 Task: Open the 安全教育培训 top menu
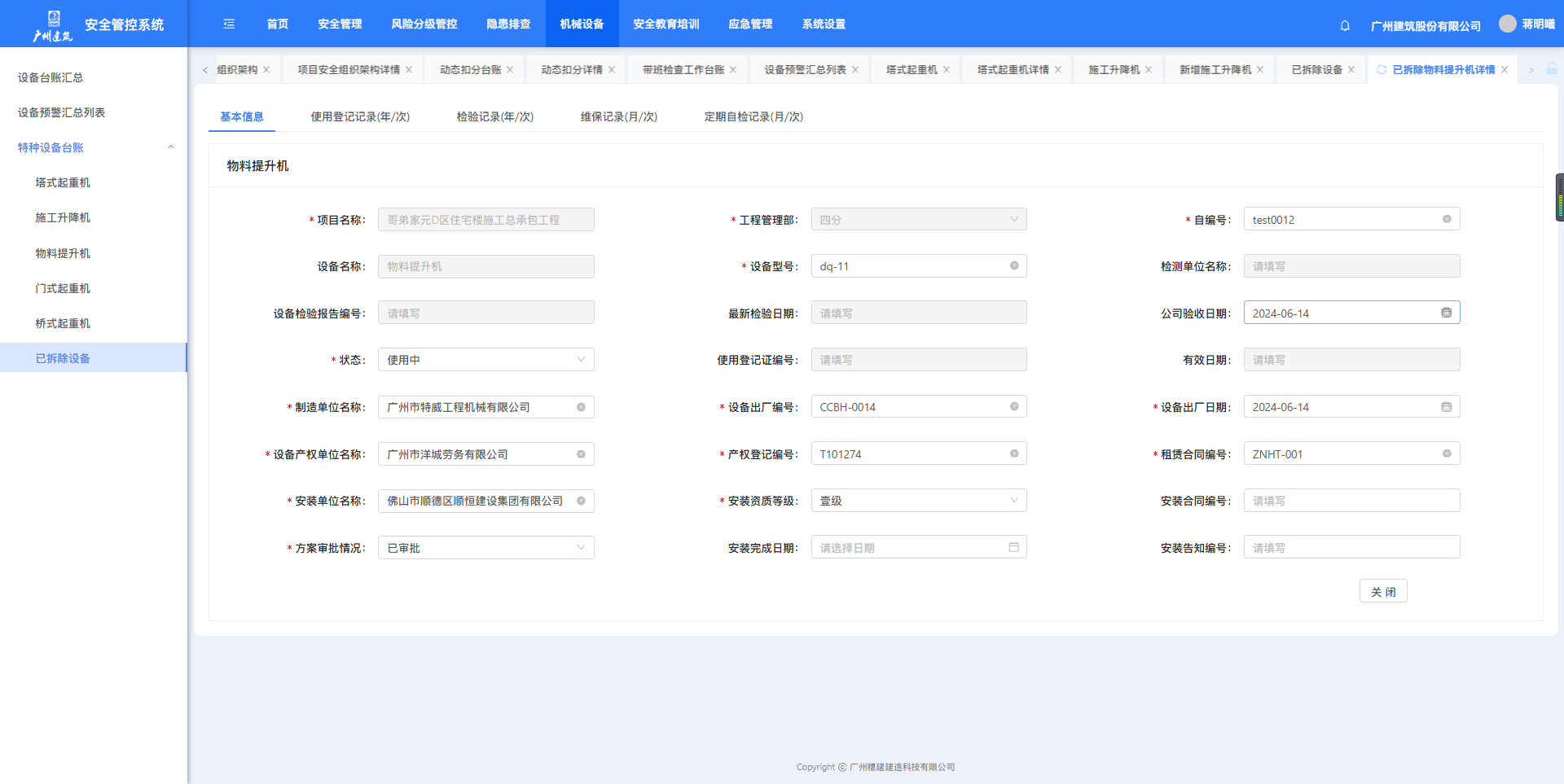pyautogui.click(x=666, y=24)
